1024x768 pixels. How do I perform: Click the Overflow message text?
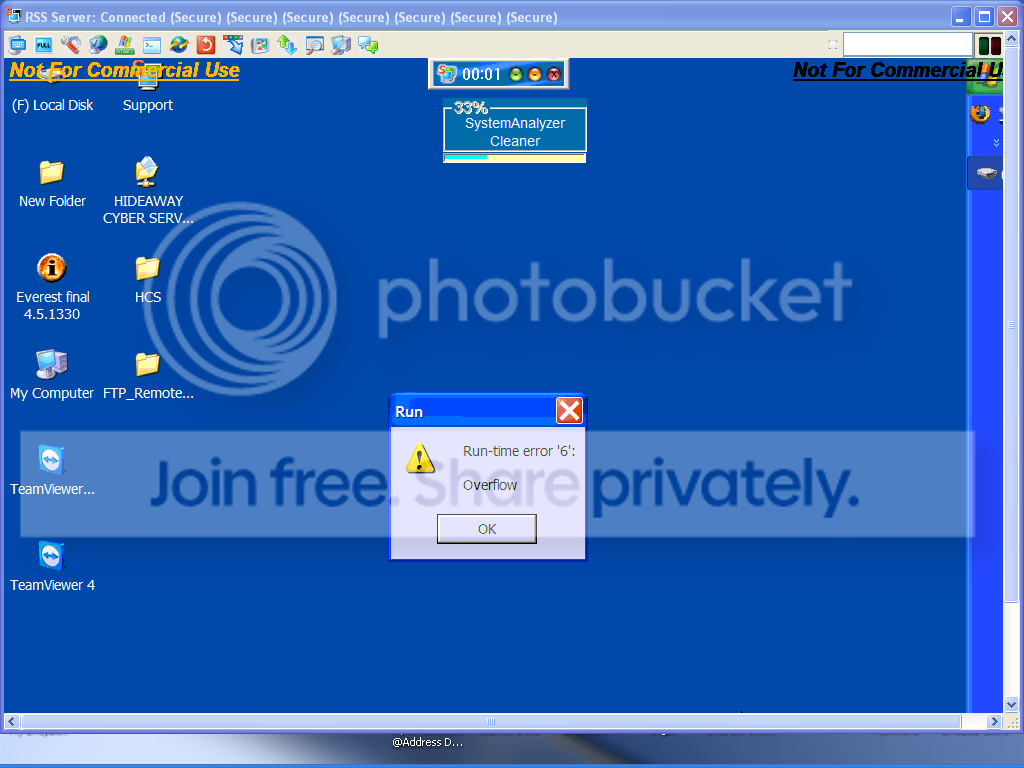pos(490,485)
